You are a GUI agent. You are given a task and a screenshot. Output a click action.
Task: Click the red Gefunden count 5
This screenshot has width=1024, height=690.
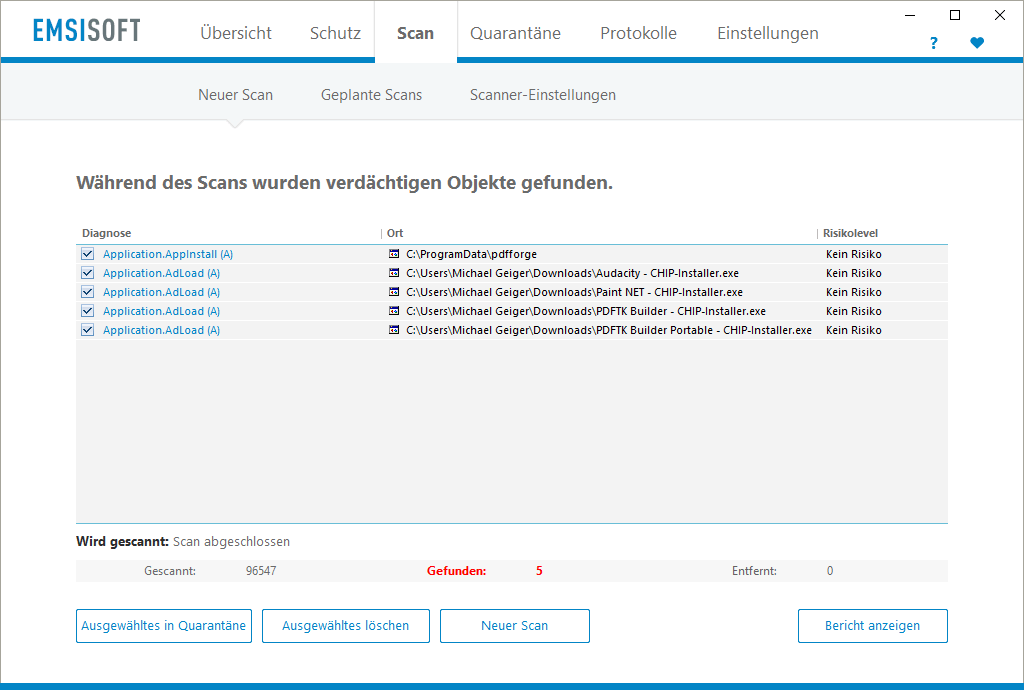[x=539, y=571]
